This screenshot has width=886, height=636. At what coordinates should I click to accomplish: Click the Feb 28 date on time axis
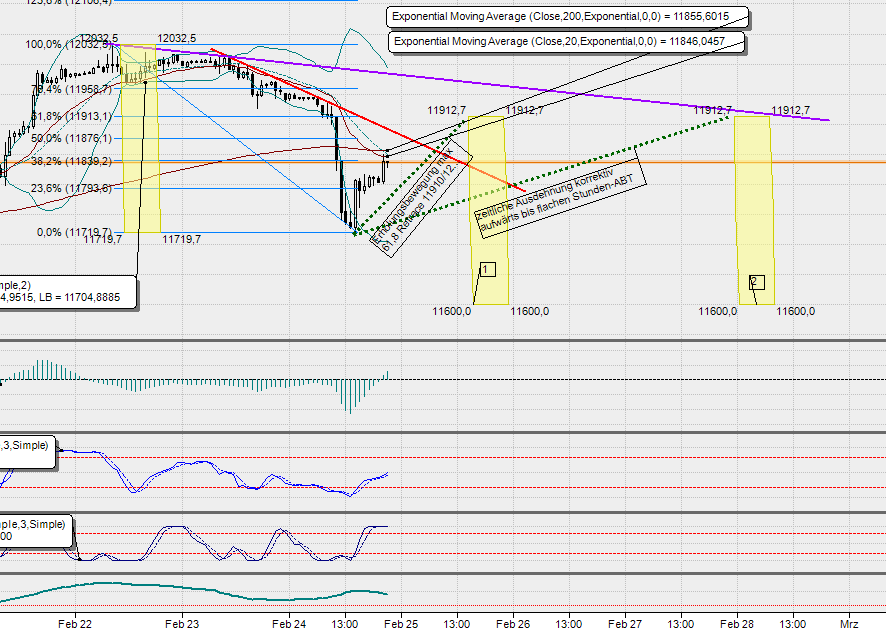[x=737, y=624]
